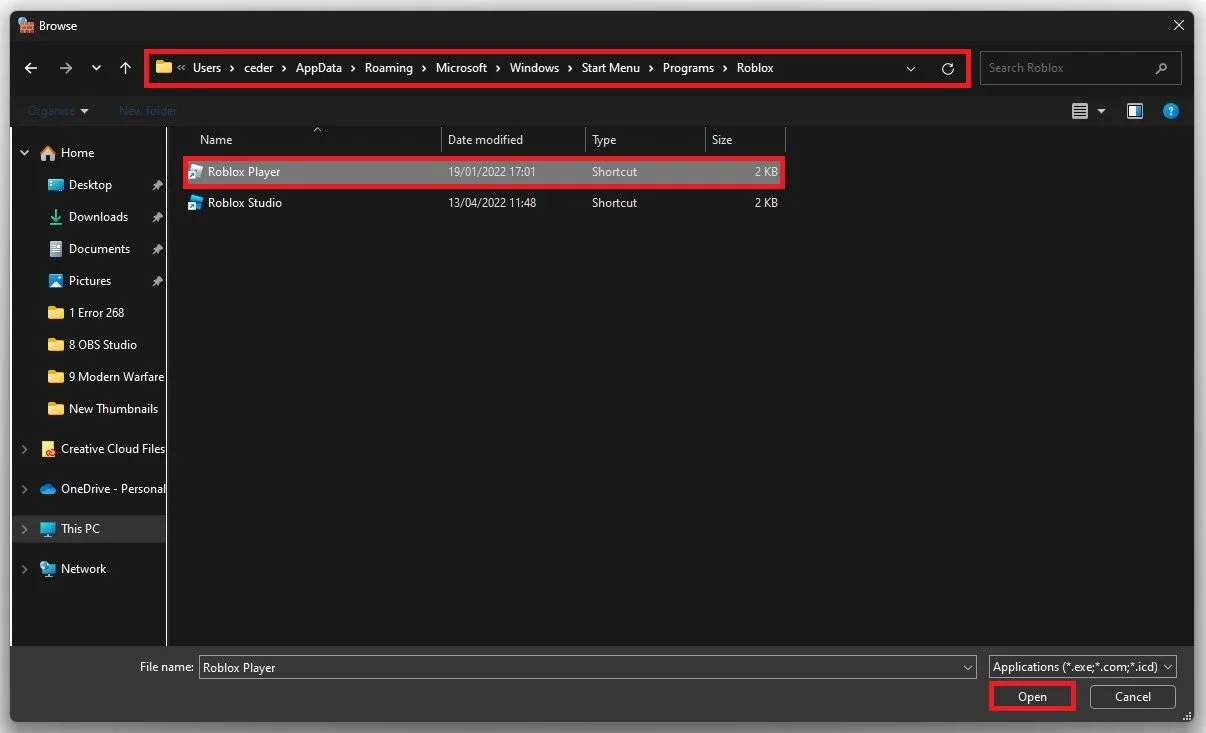Click Roblox Studio date 13/04/2022 11:48
The width and height of the screenshot is (1206, 733).
coord(492,203)
